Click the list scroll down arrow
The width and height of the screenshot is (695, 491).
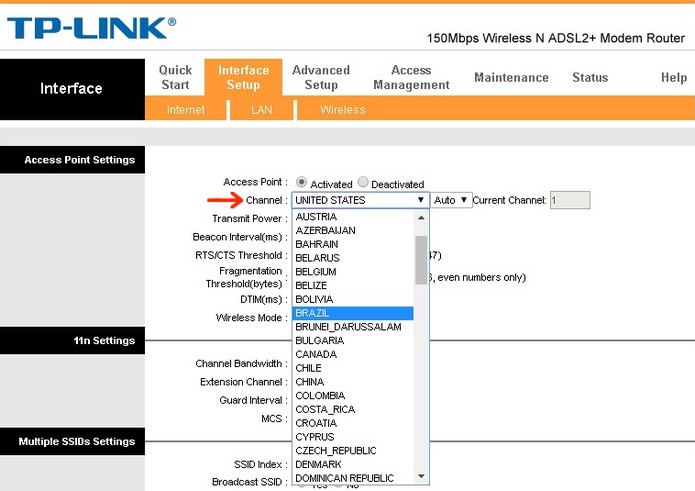point(421,476)
